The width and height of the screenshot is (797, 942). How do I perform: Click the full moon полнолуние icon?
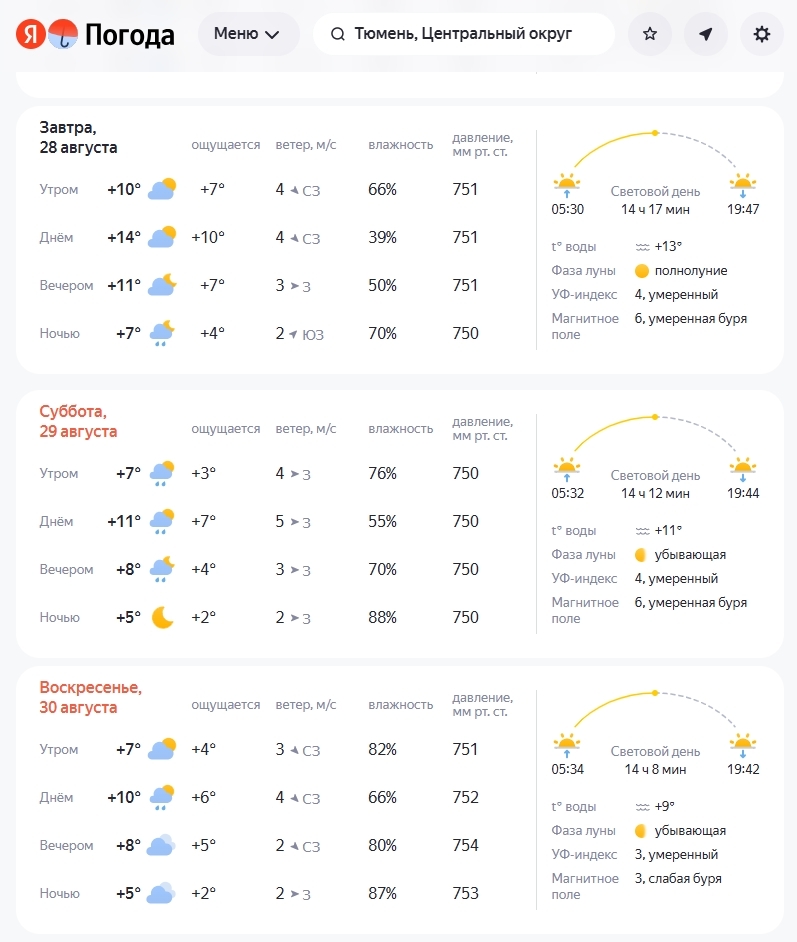tap(641, 271)
